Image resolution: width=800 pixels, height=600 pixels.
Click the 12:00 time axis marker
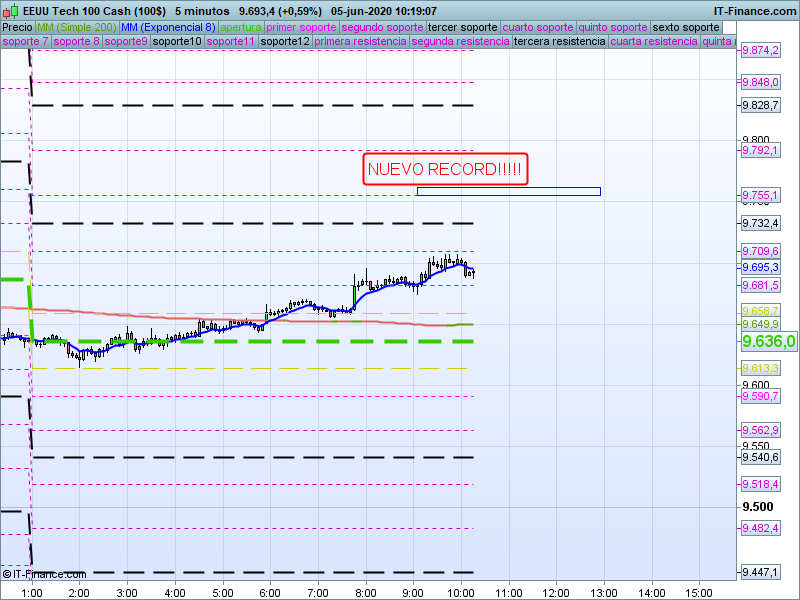coord(556,593)
